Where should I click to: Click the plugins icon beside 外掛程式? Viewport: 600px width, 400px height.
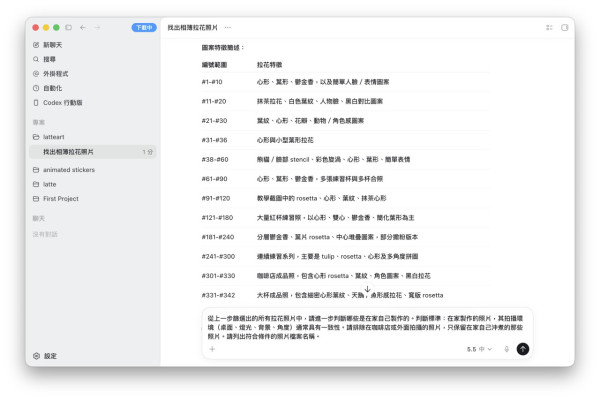36,74
